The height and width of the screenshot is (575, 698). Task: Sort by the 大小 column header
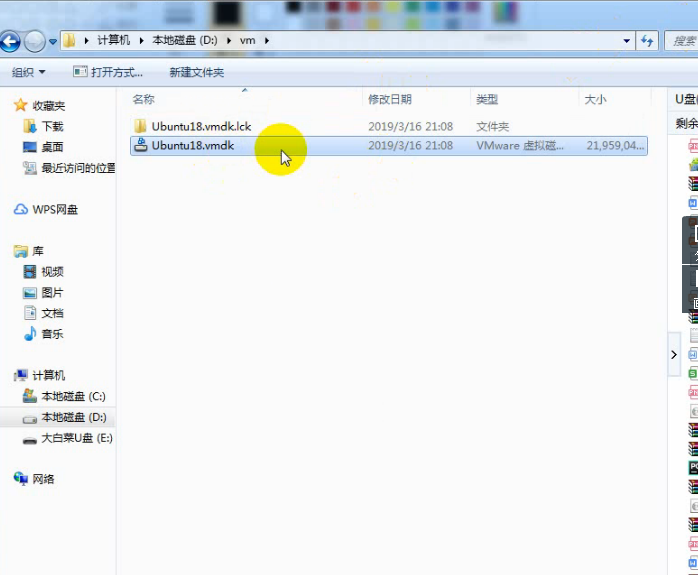click(595, 99)
